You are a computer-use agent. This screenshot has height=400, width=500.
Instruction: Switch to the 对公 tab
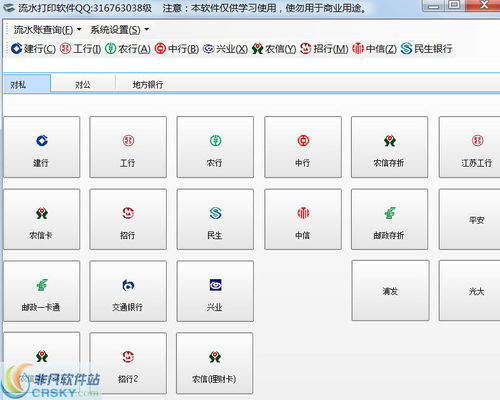(x=83, y=84)
